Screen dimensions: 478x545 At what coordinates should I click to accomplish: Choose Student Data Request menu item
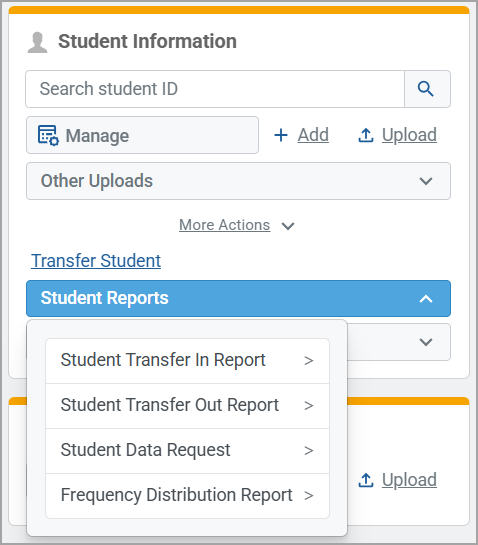click(x=187, y=451)
